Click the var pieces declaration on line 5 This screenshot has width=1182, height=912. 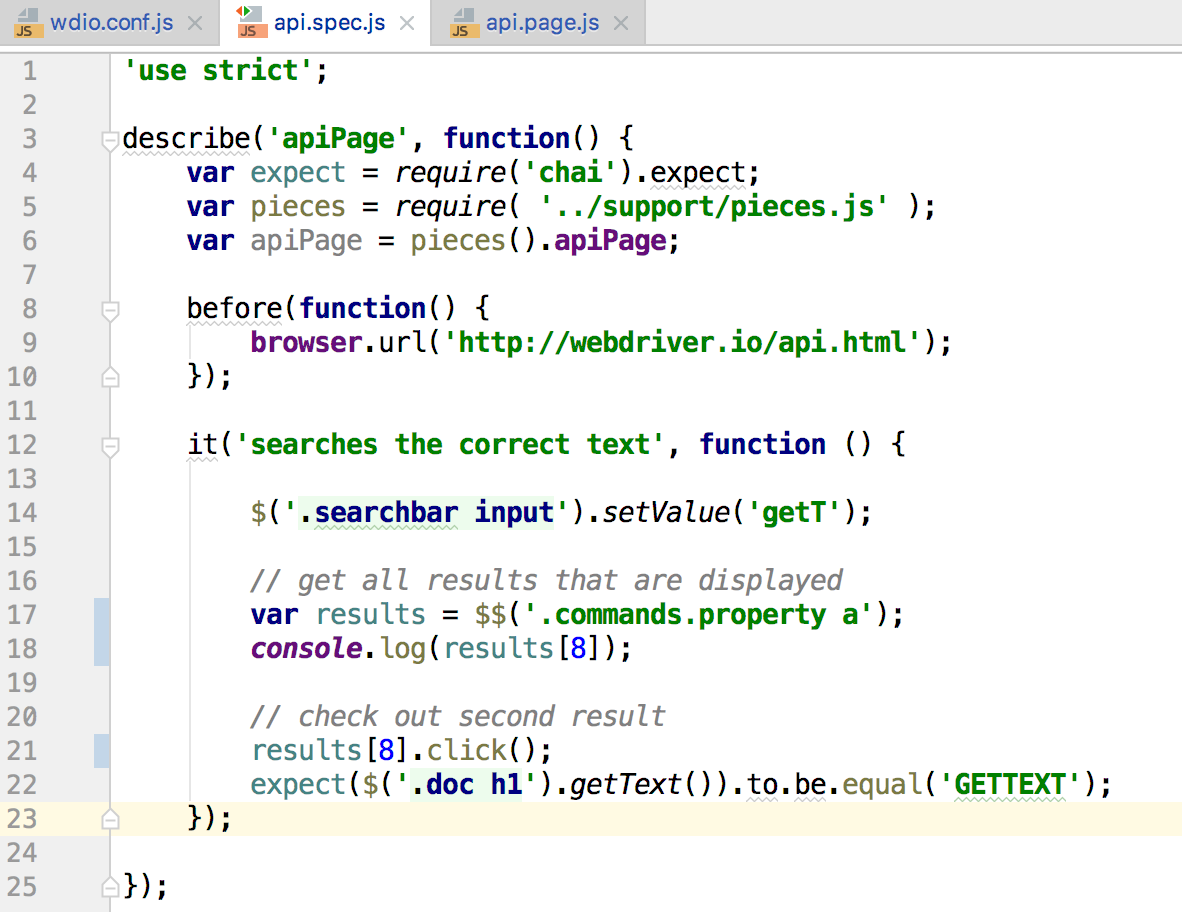pos(266,207)
